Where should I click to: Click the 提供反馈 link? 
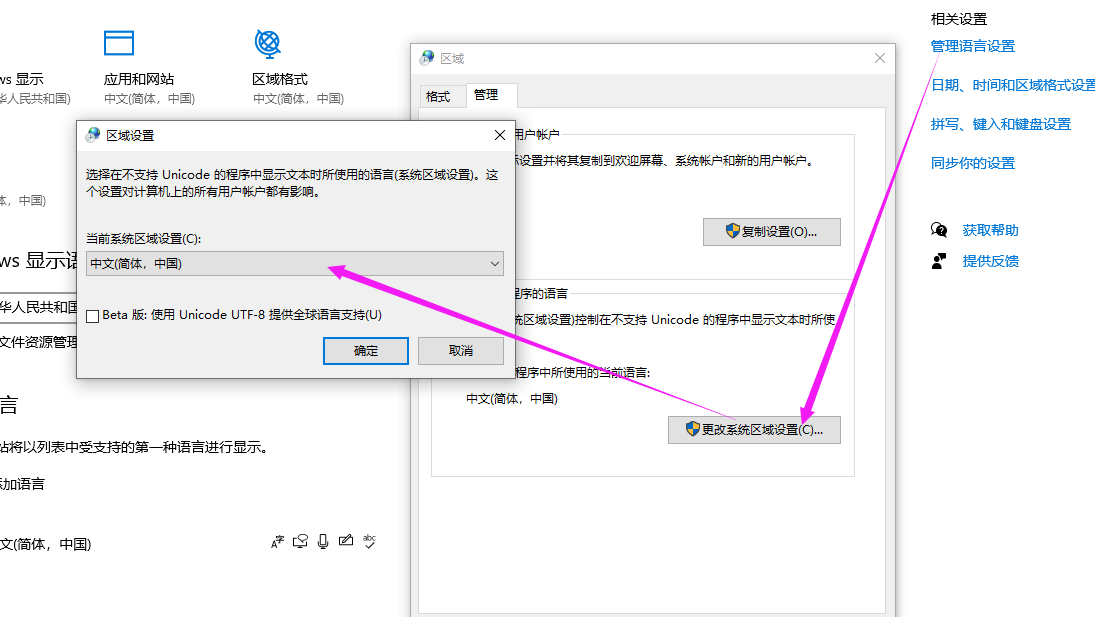pos(990,261)
